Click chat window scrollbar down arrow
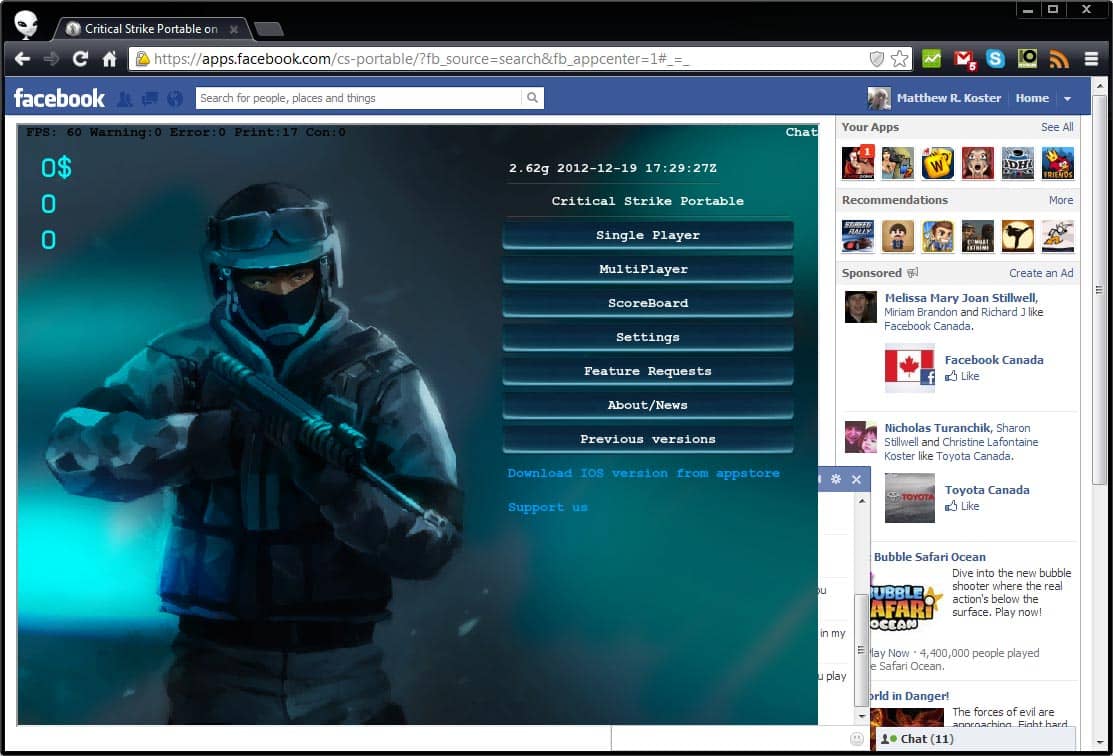Screen dimensions: 1113x756 pos(861,716)
